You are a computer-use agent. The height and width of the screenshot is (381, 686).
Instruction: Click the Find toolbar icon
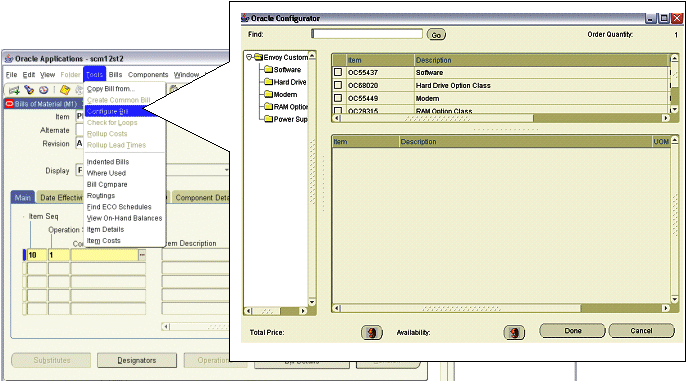click(29, 90)
